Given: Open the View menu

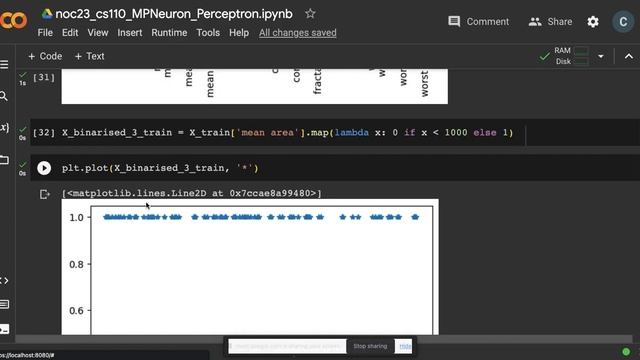Looking at the screenshot, I should (x=98, y=33).
